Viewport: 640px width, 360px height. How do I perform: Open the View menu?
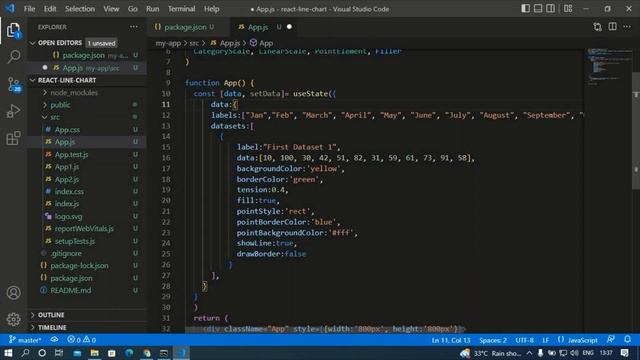[111, 9]
